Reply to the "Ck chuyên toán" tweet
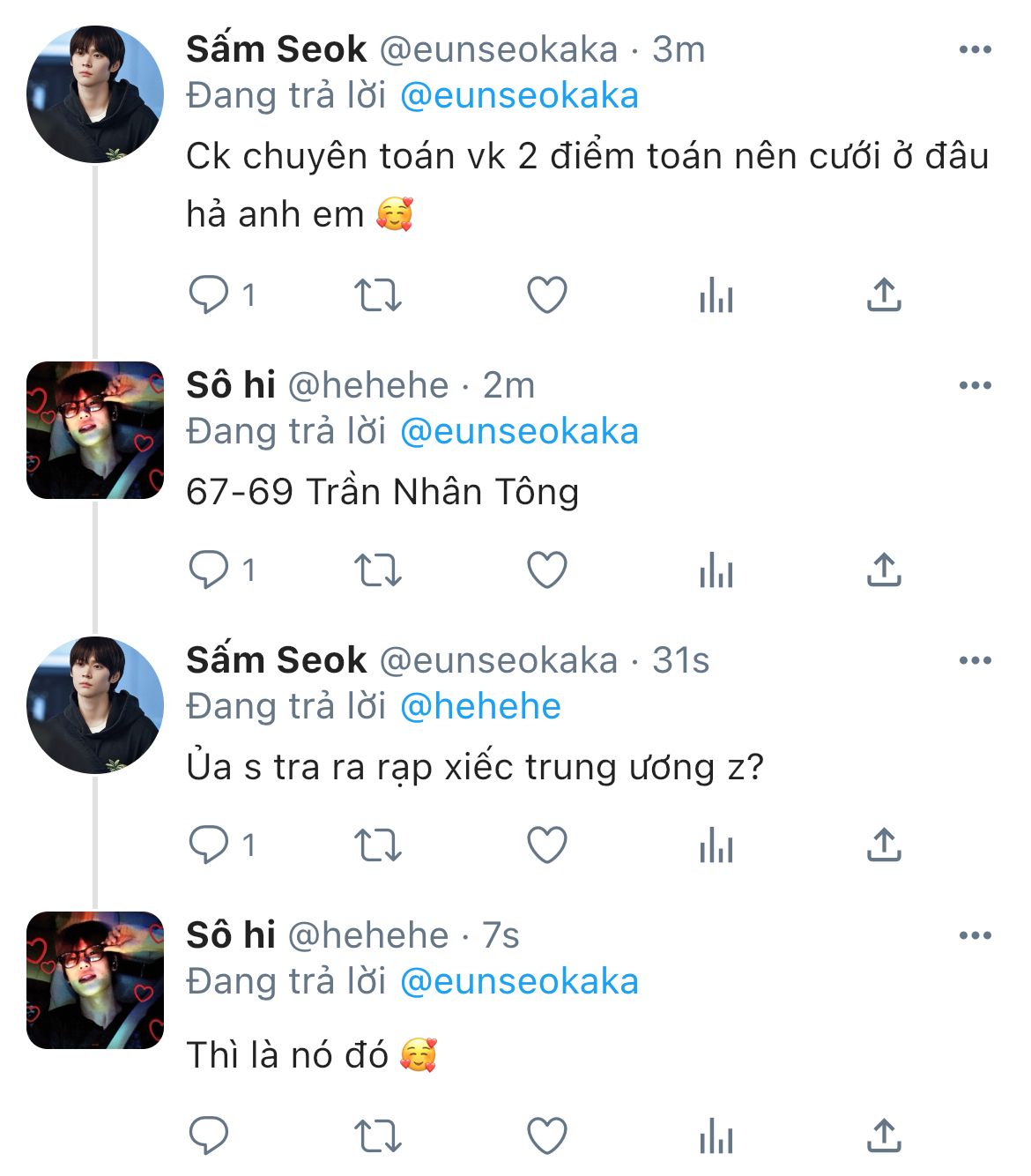This screenshot has height=1176, width=1031. pos(209,295)
